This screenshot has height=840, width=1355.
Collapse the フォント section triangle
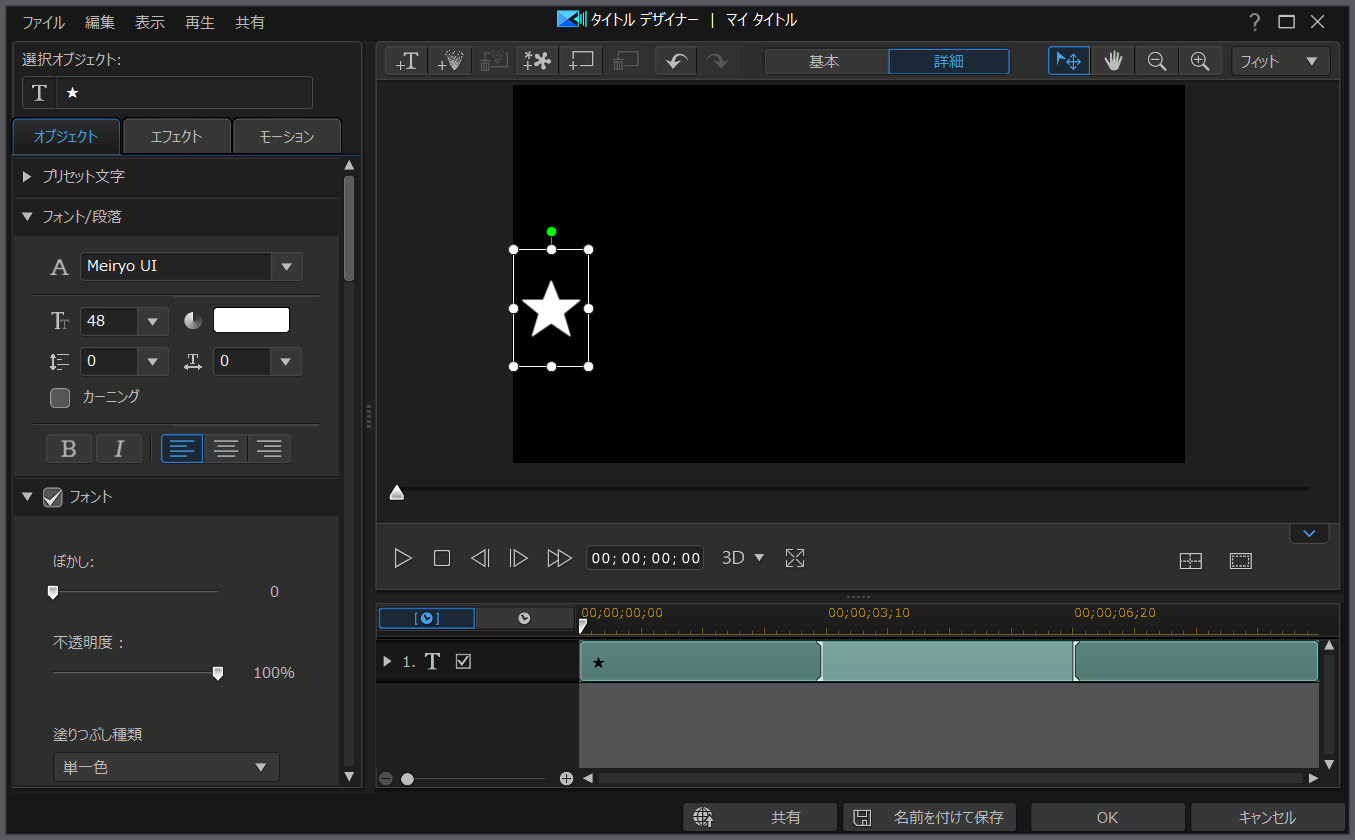28,497
